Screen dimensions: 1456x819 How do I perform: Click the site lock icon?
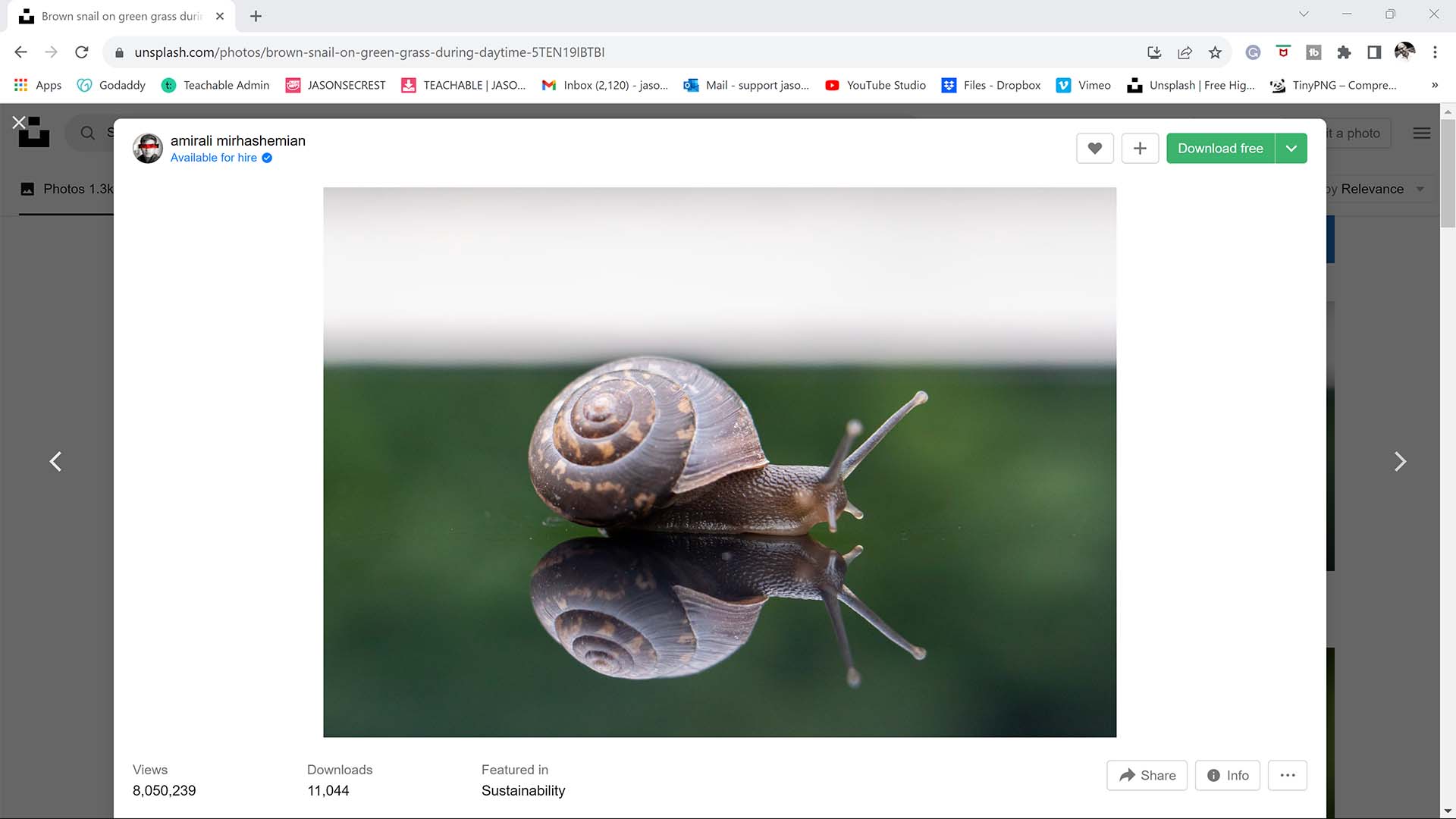pos(119,52)
